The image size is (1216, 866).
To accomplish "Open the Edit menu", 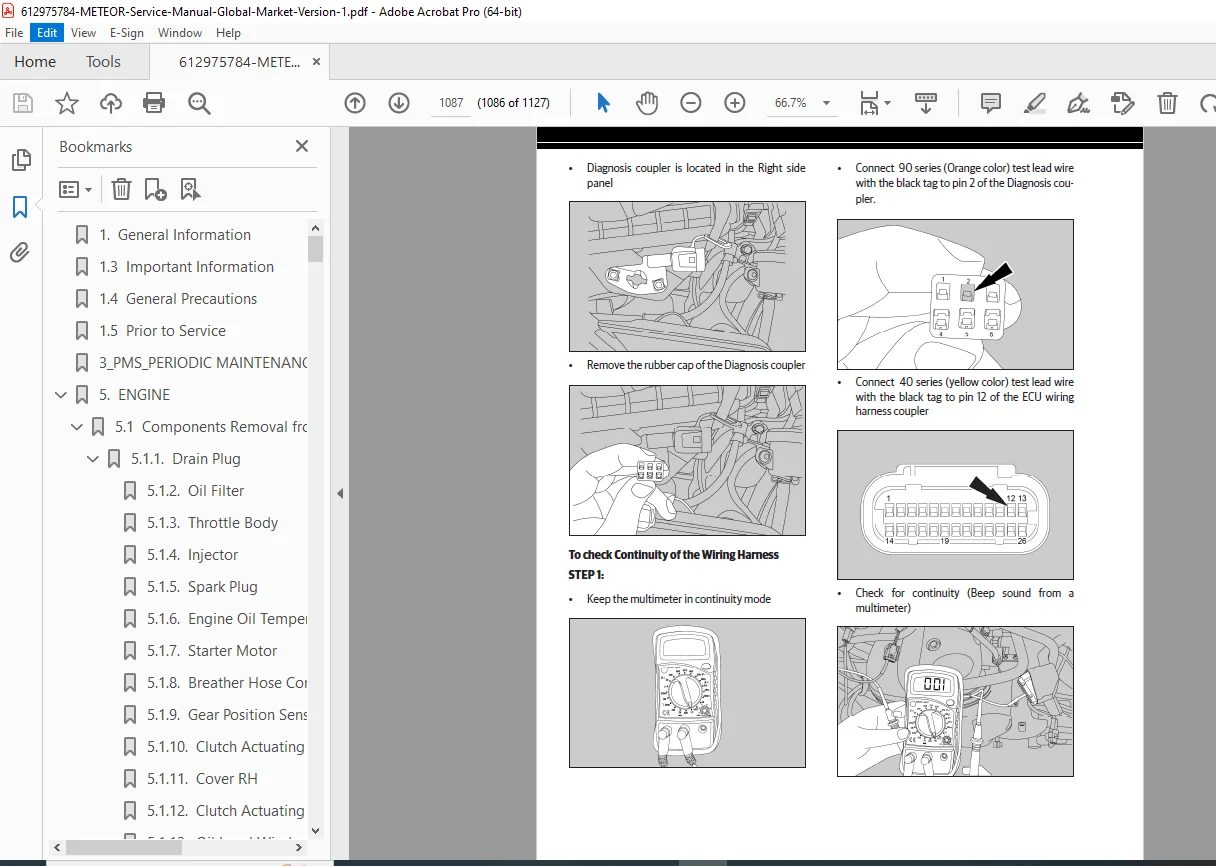I will (x=47, y=33).
